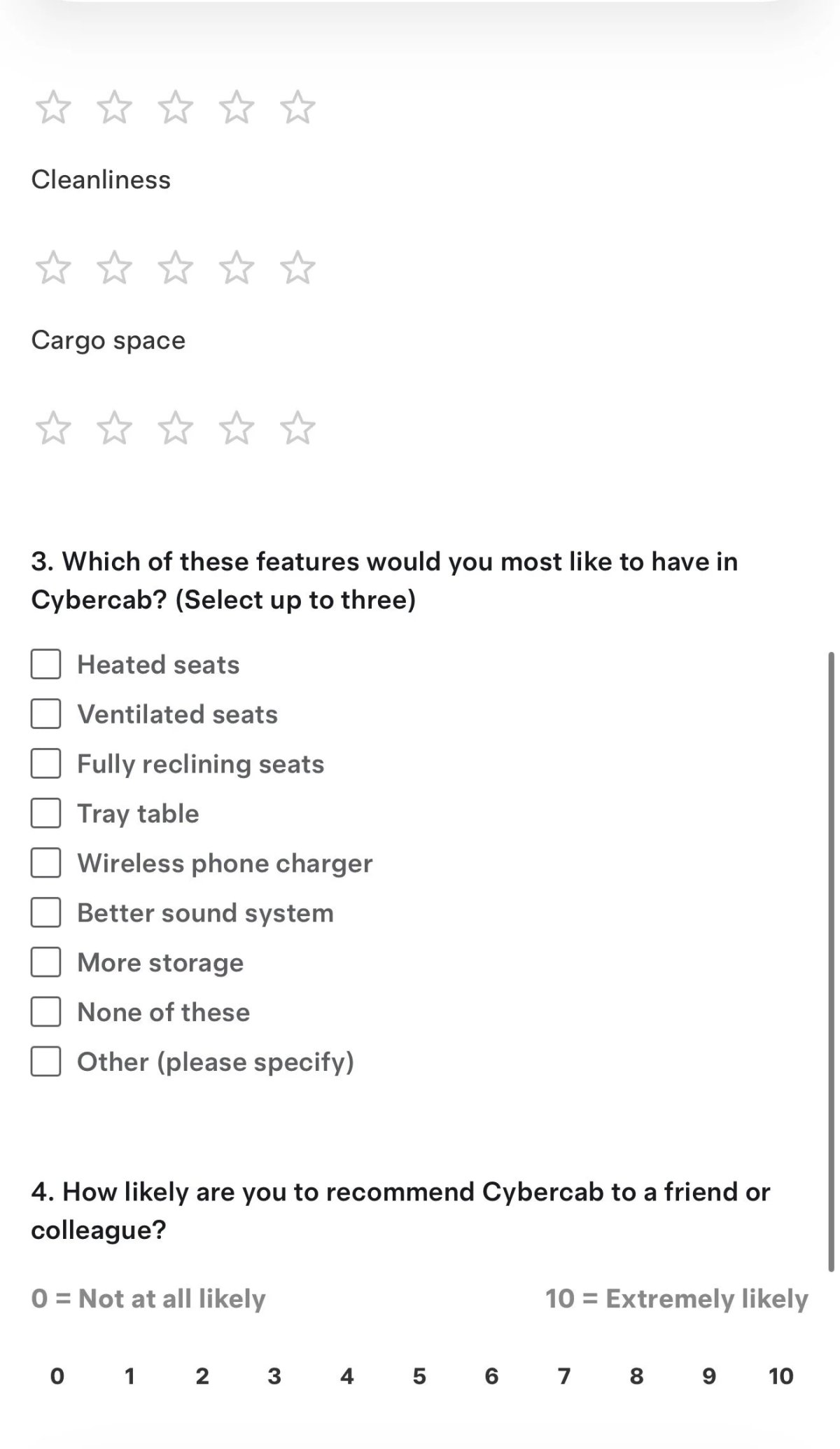Check Wireless phone charger

click(x=45, y=863)
